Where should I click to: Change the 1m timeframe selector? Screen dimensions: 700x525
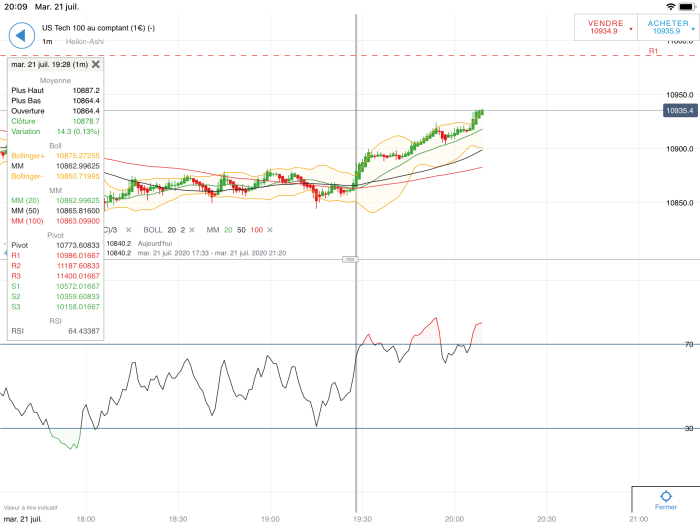(x=47, y=42)
